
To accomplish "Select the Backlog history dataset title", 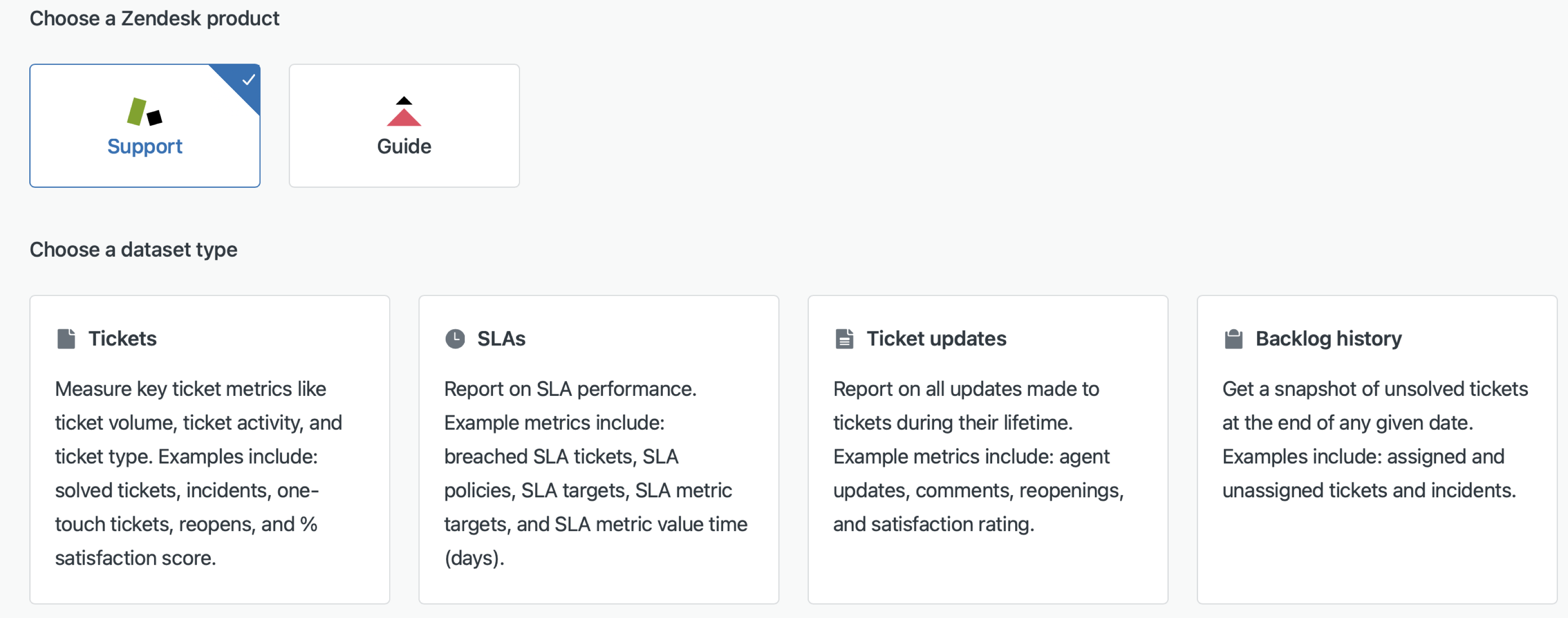I will [1328, 339].
